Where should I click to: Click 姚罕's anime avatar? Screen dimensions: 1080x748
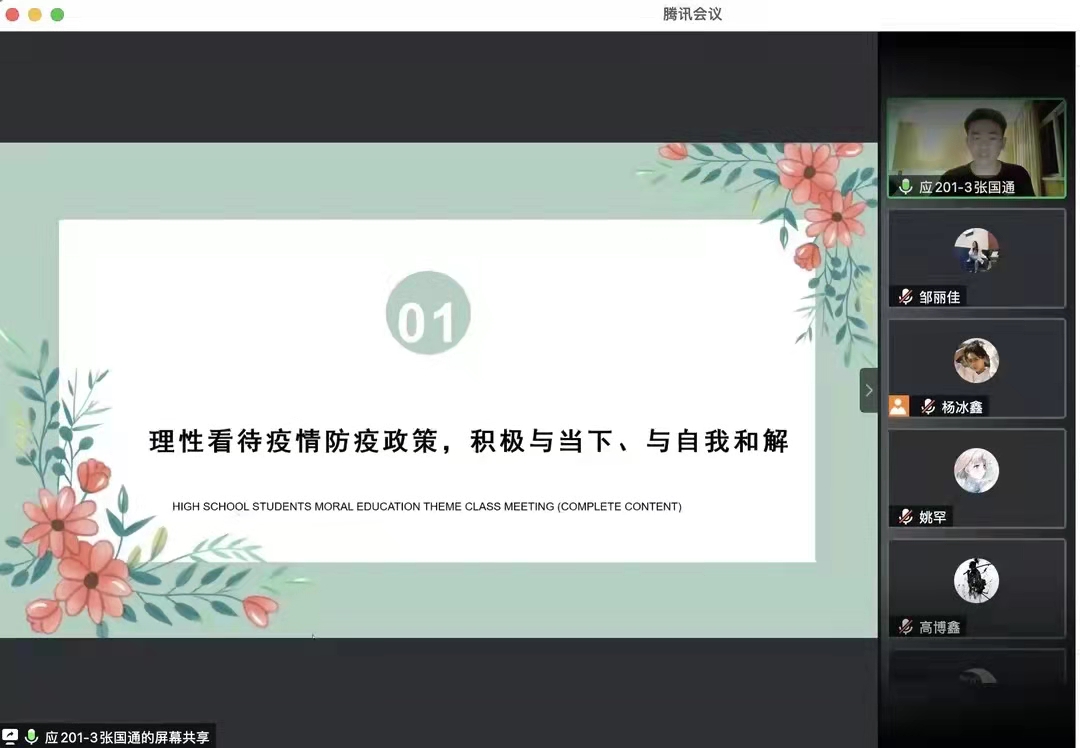coord(976,471)
